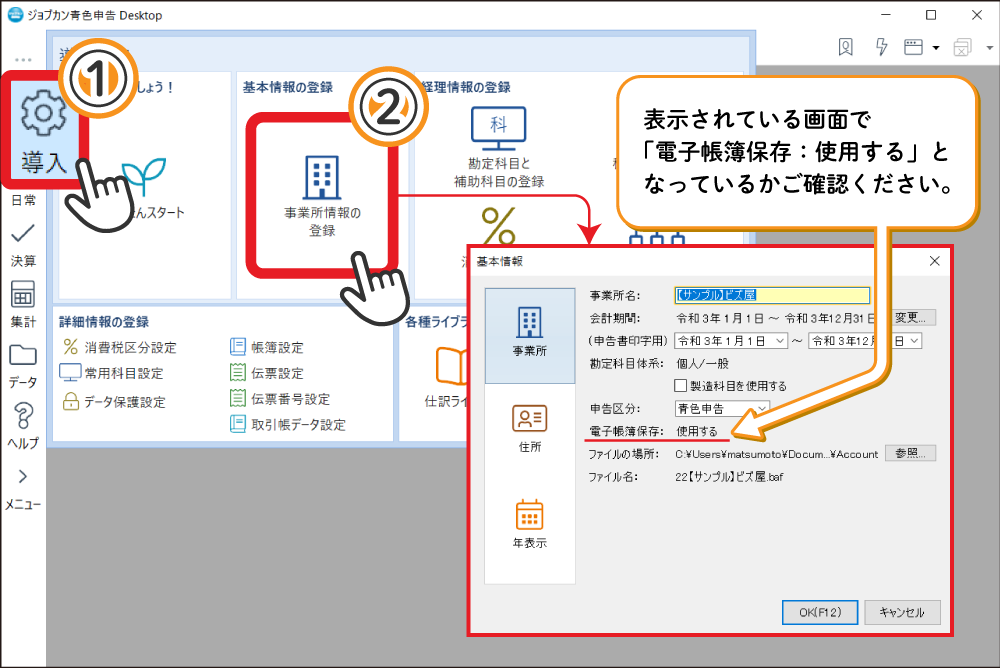Click the 勘定科目体系 個人/一般 value
The height and width of the screenshot is (668, 1000).
click(x=702, y=364)
